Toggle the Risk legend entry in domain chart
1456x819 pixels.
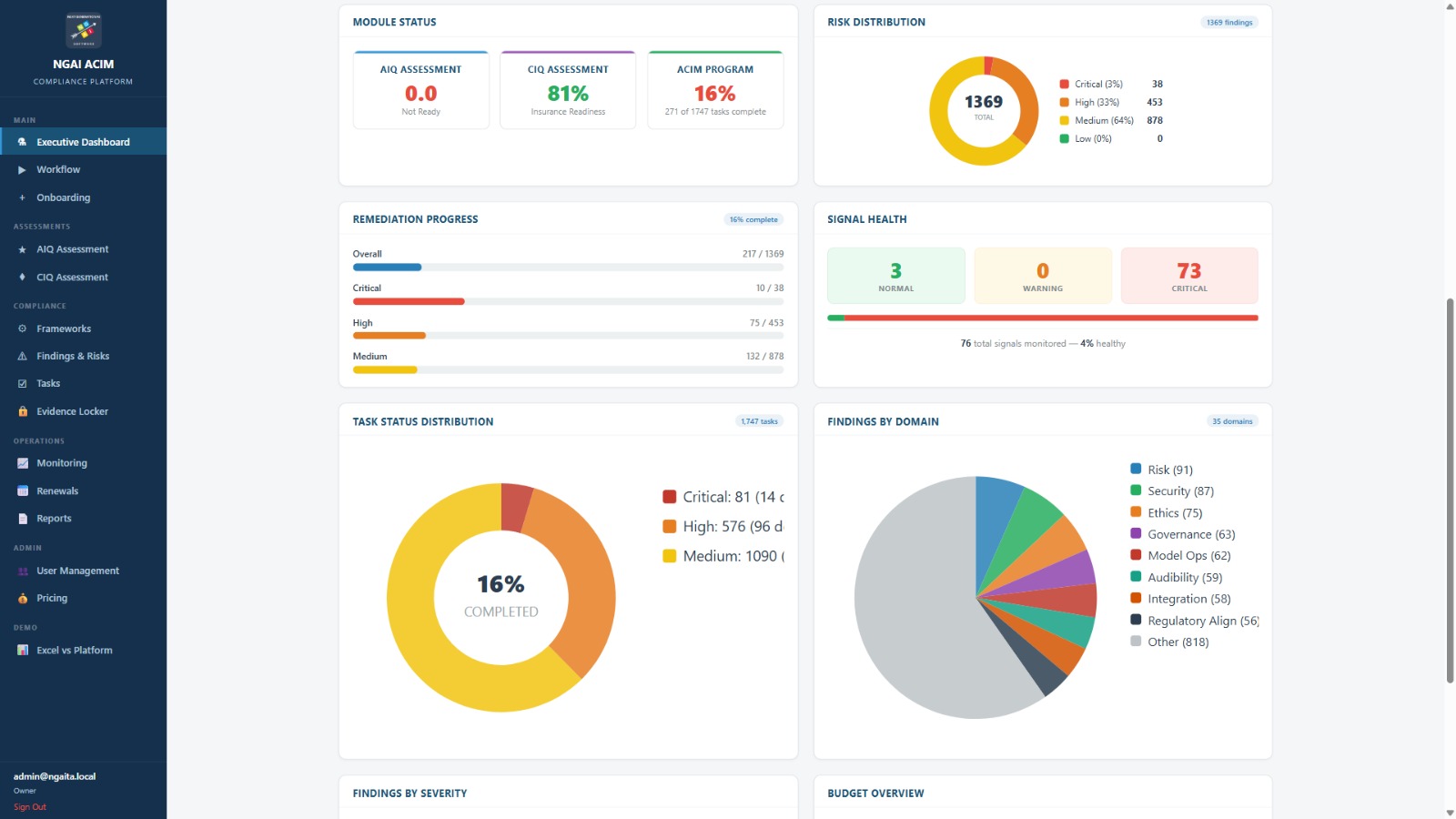pyautogui.click(x=1168, y=470)
